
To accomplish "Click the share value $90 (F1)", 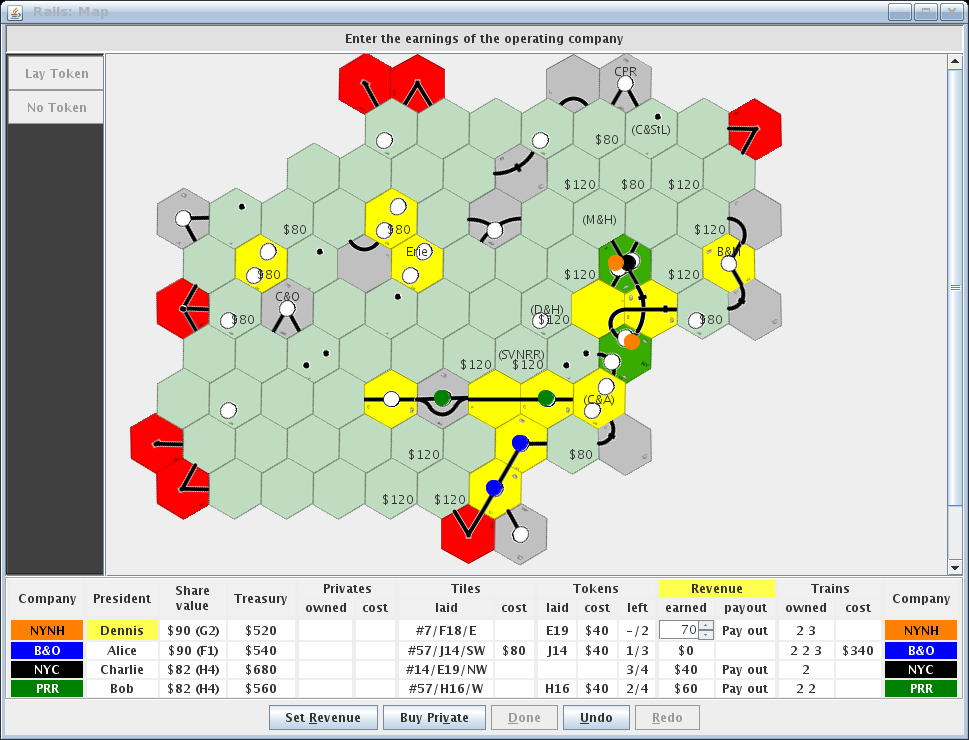I will click(x=193, y=650).
